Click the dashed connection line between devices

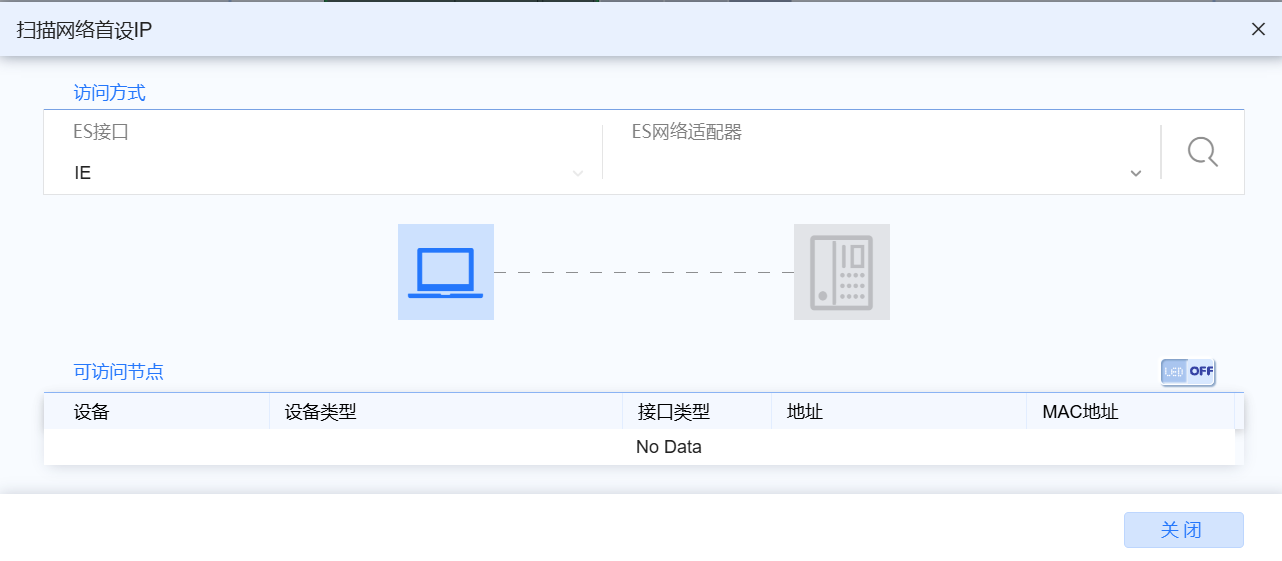pyautogui.click(x=643, y=272)
